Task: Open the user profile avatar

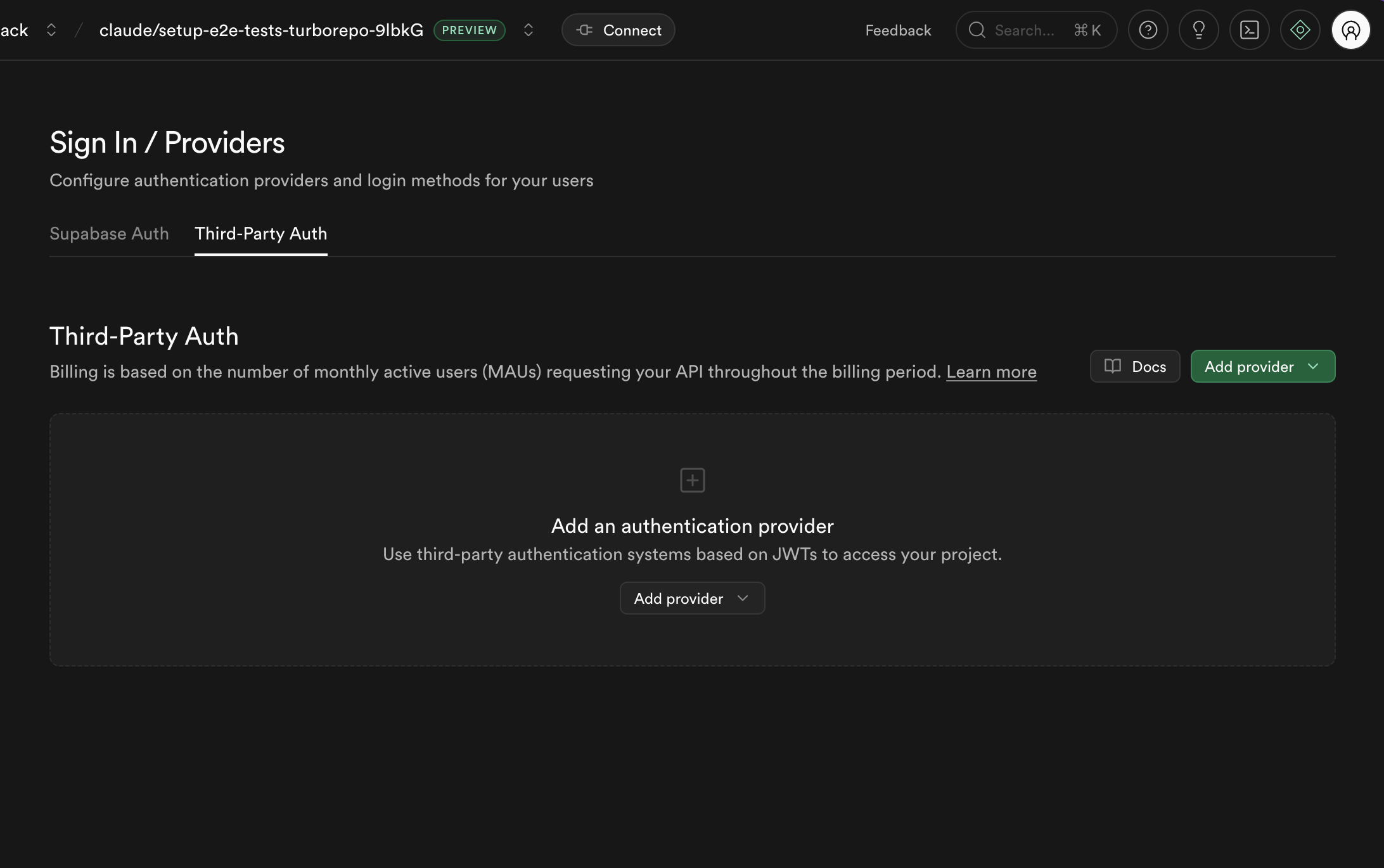Action: [1350, 30]
